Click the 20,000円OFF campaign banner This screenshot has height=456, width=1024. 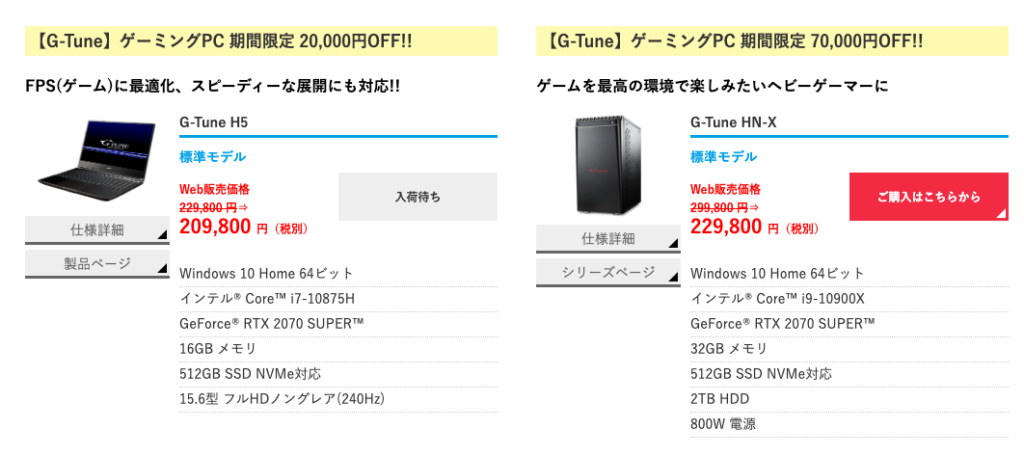pyautogui.click(x=261, y=41)
